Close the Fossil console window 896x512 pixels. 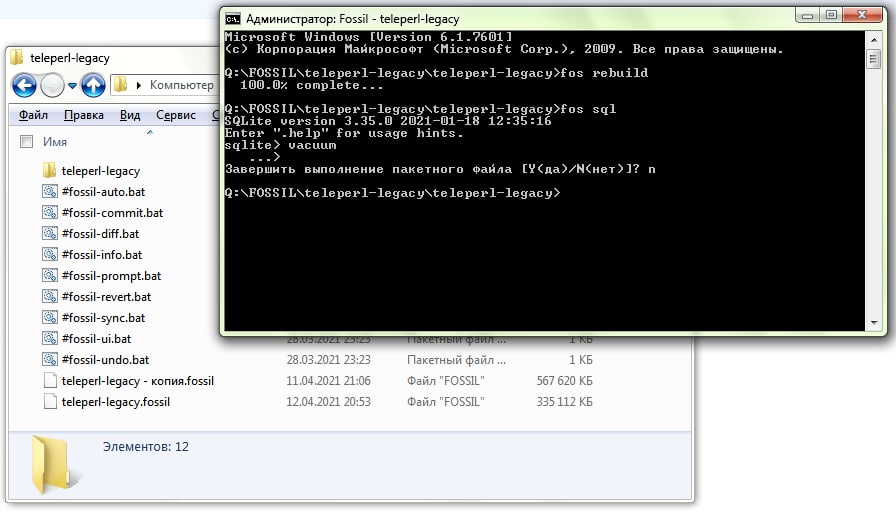862,15
